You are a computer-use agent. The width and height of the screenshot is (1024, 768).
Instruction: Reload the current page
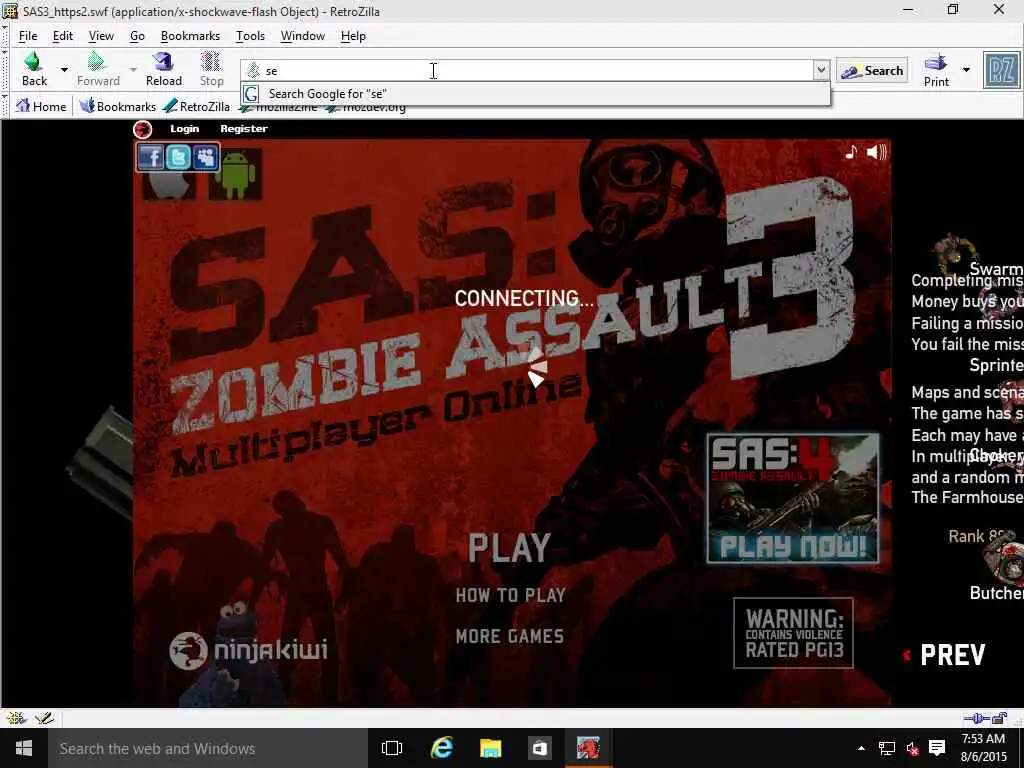pyautogui.click(x=163, y=69)
